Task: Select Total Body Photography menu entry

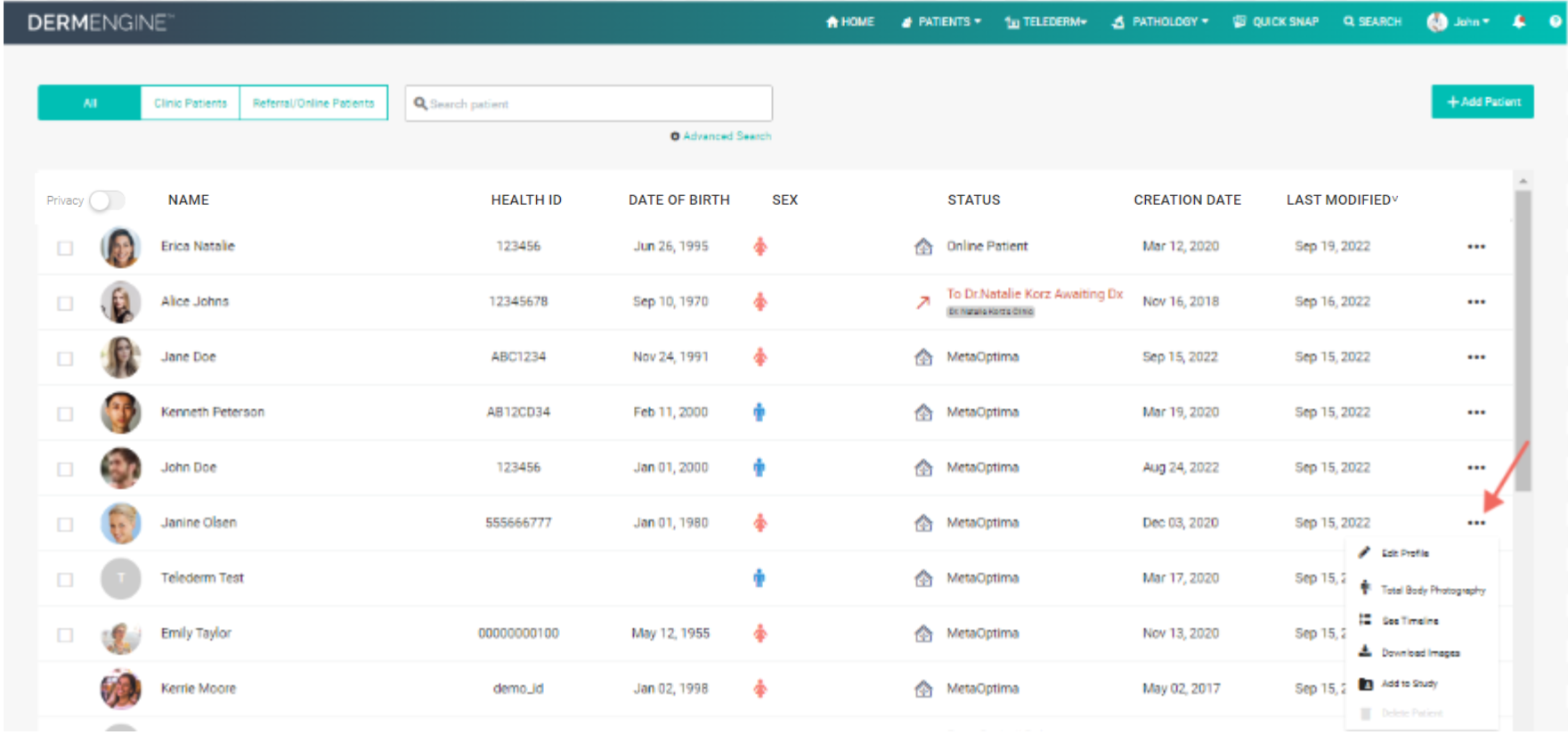Action: [x=1422, y=589]
